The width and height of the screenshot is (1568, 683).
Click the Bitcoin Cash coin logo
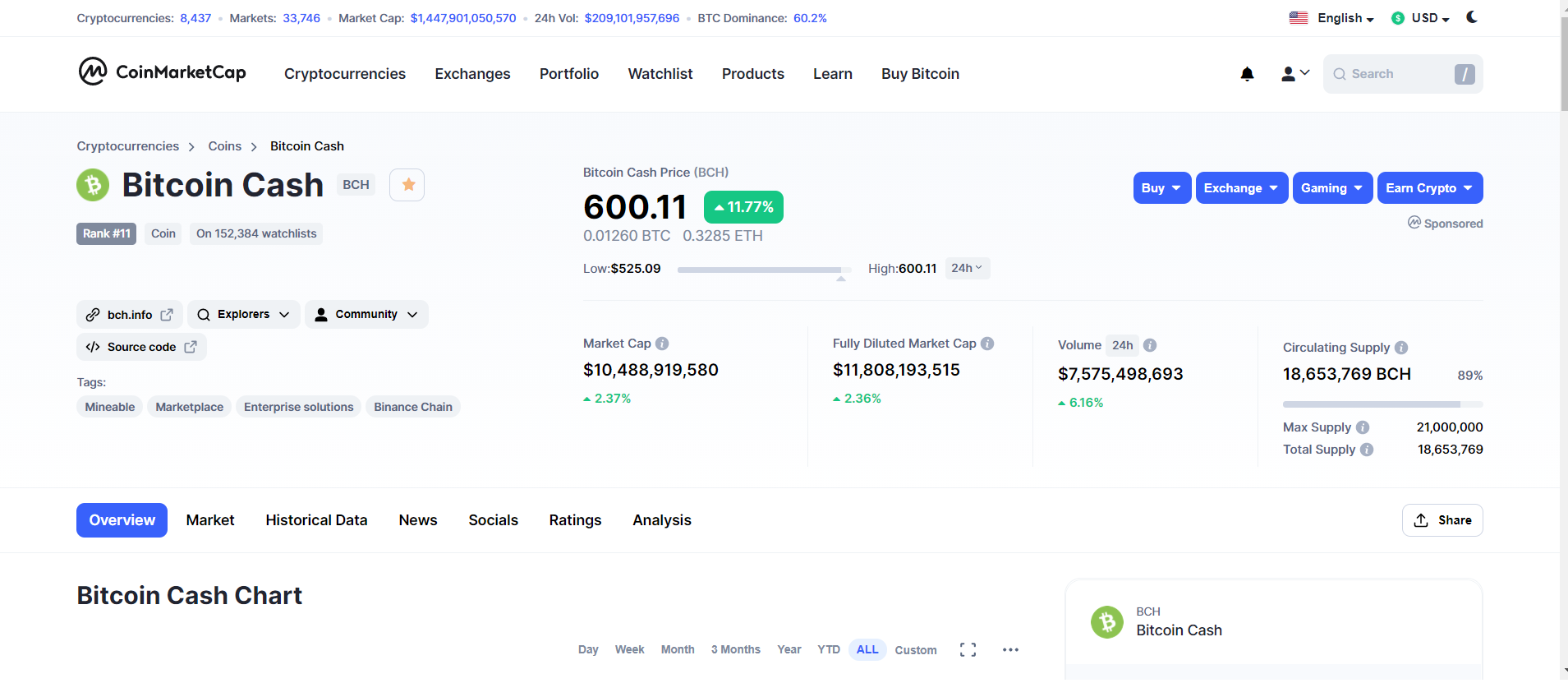click(93, 185)
